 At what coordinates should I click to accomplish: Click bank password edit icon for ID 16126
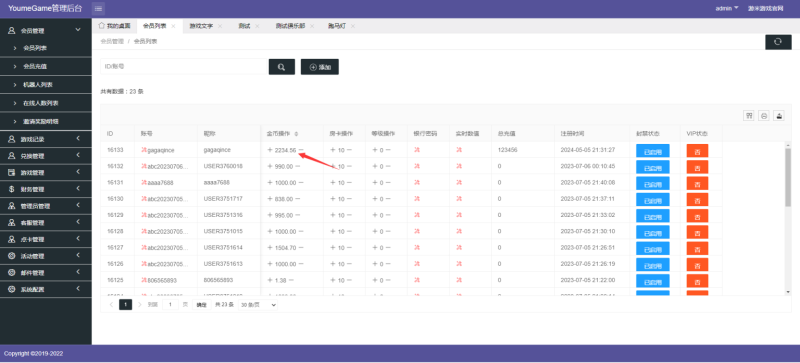(417, 264)
